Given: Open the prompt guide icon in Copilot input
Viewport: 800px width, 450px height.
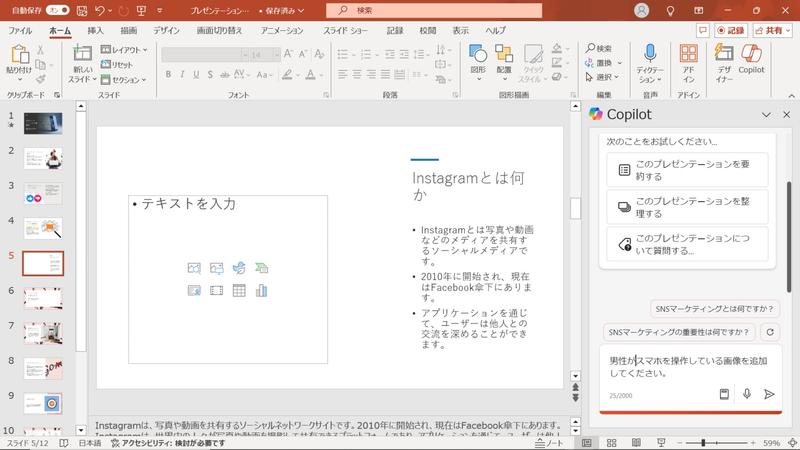Looking at the screenshot, I should [725, 394].
